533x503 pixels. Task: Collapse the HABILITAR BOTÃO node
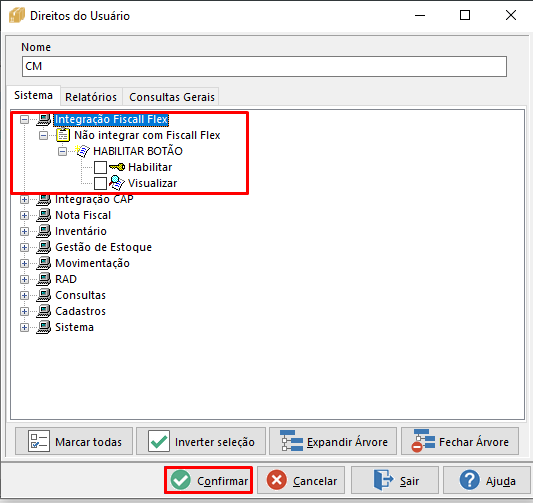coord(62,151)
